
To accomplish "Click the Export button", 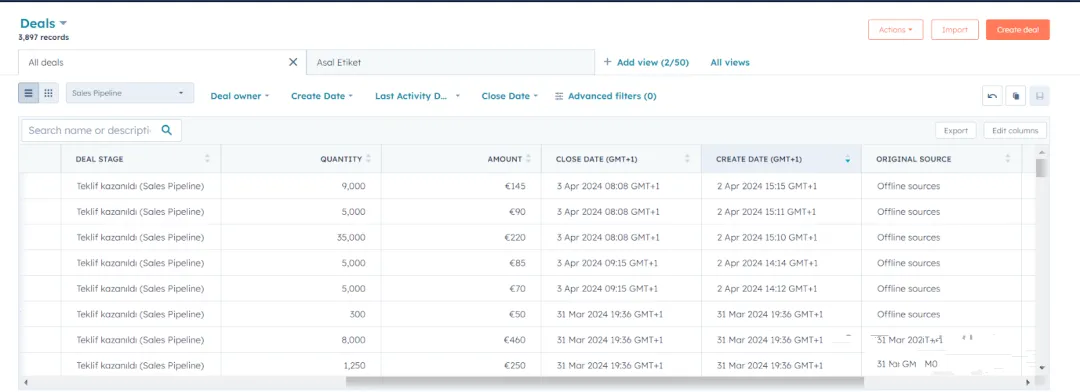I will click(x=955, y=130).
